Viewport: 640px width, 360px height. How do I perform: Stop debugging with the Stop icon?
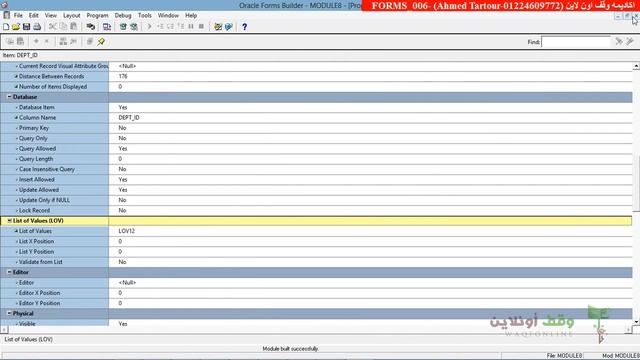201,27
